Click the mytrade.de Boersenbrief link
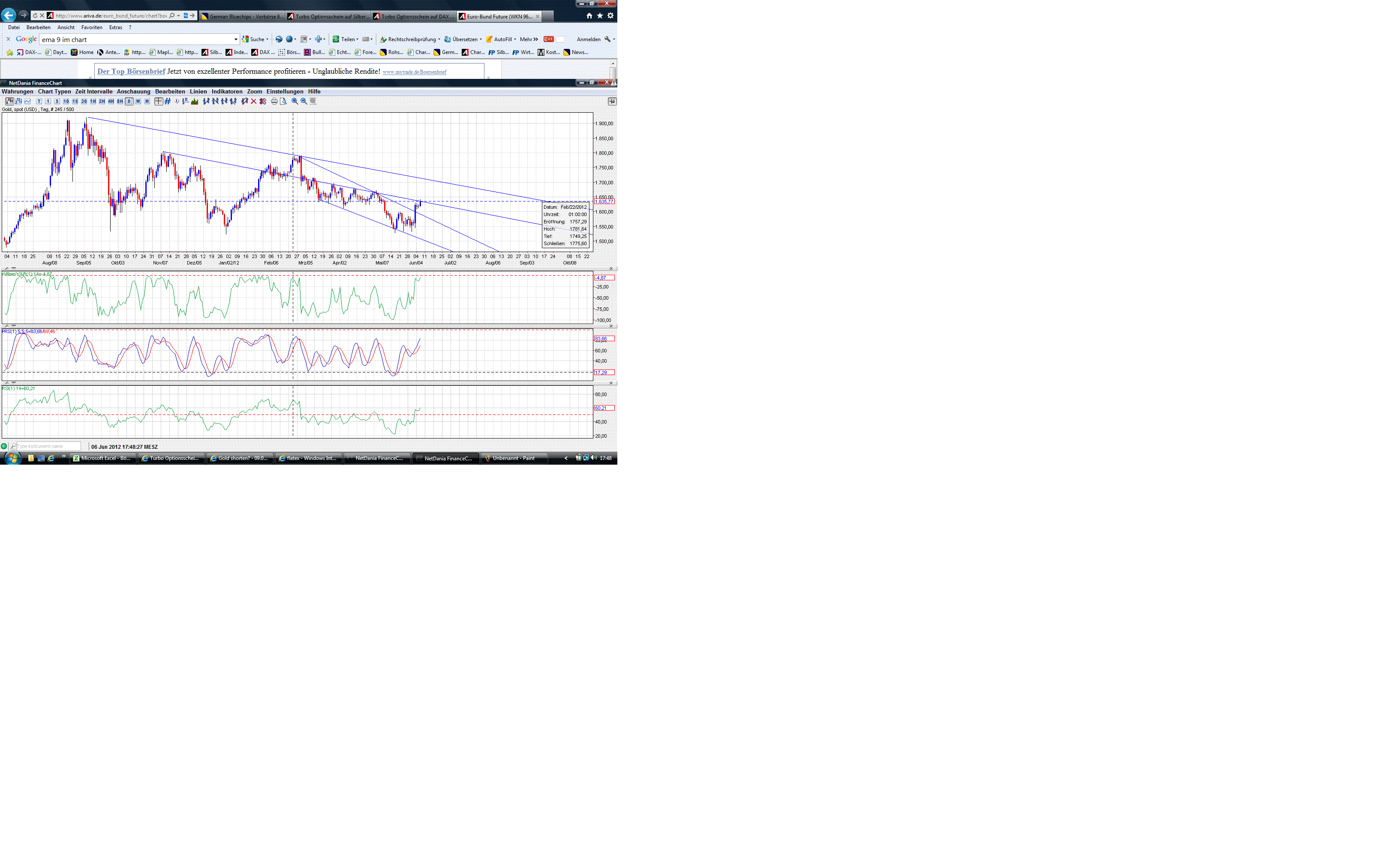This screenshot has width=1389, height=868. 415,72
